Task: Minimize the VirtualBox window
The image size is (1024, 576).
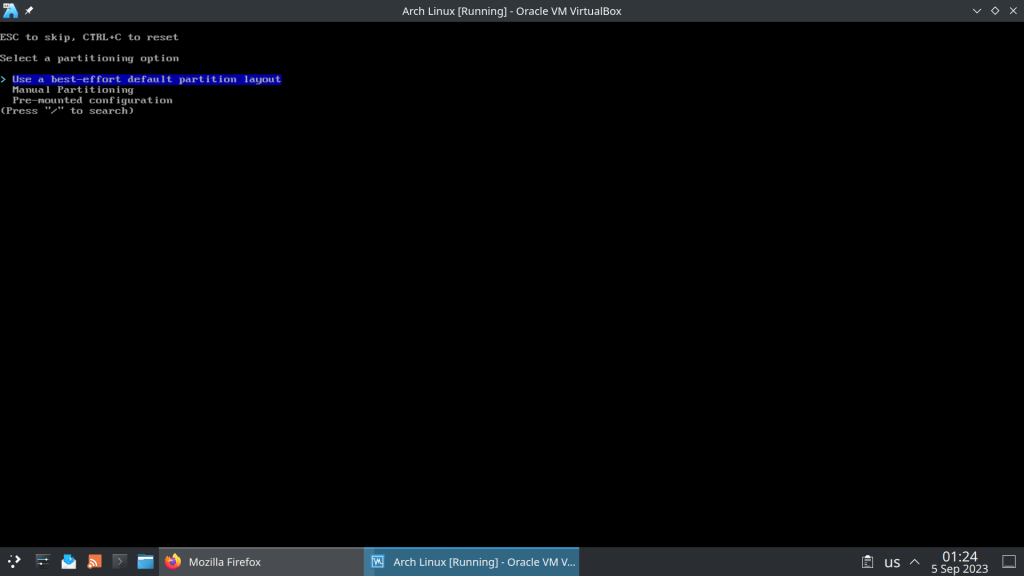Action: coord(977,11)
